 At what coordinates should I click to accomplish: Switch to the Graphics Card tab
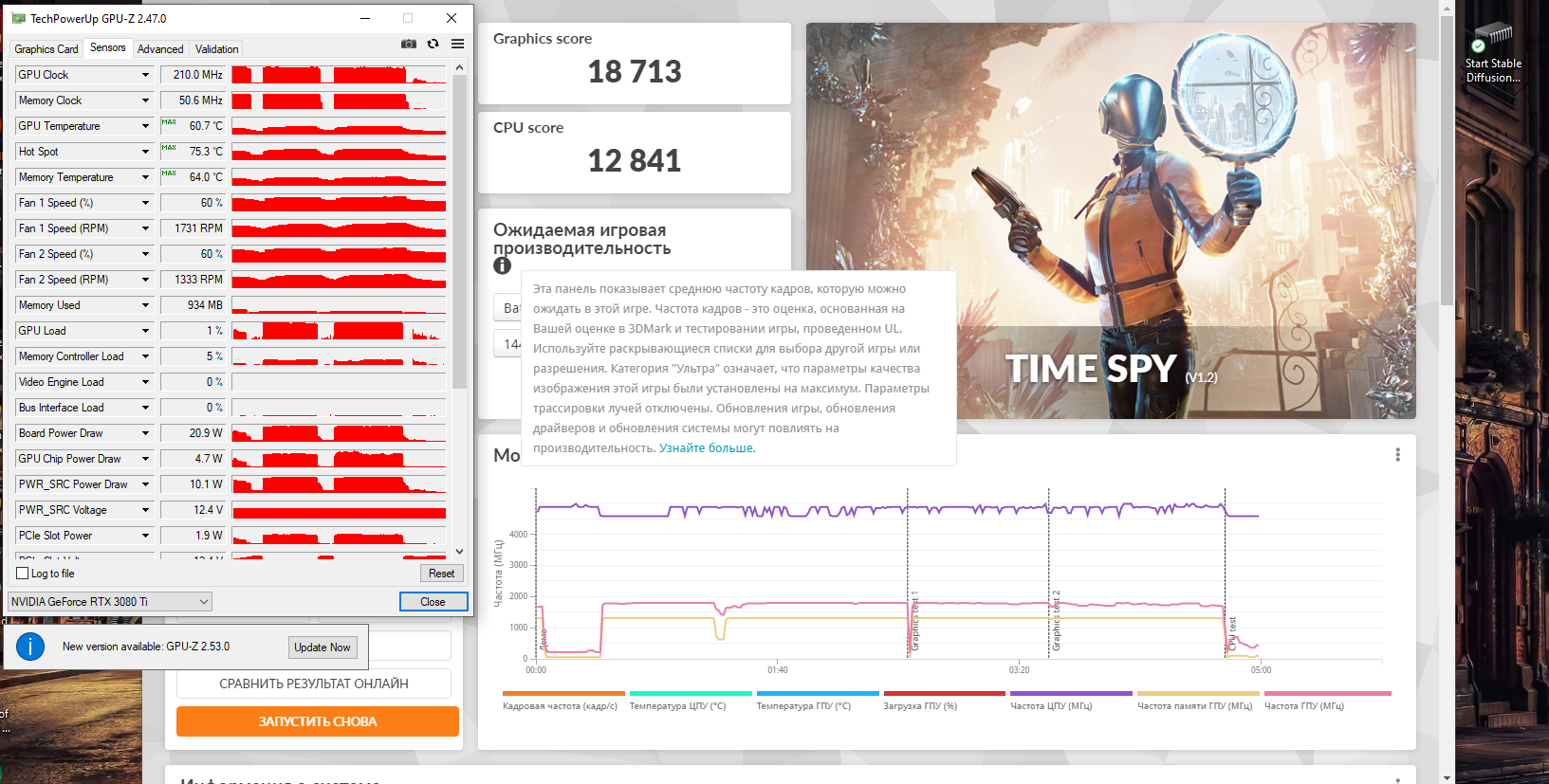click(46, 49)
